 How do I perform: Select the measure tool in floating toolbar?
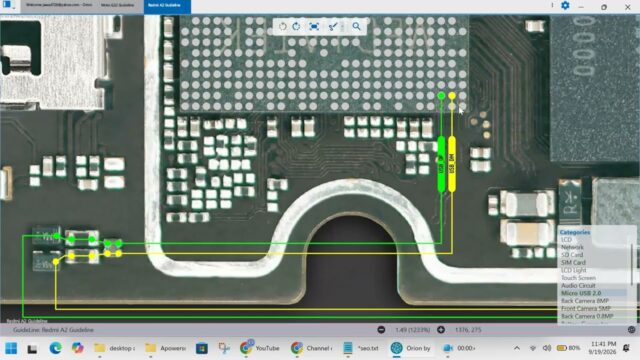click(x=333, y=27)
